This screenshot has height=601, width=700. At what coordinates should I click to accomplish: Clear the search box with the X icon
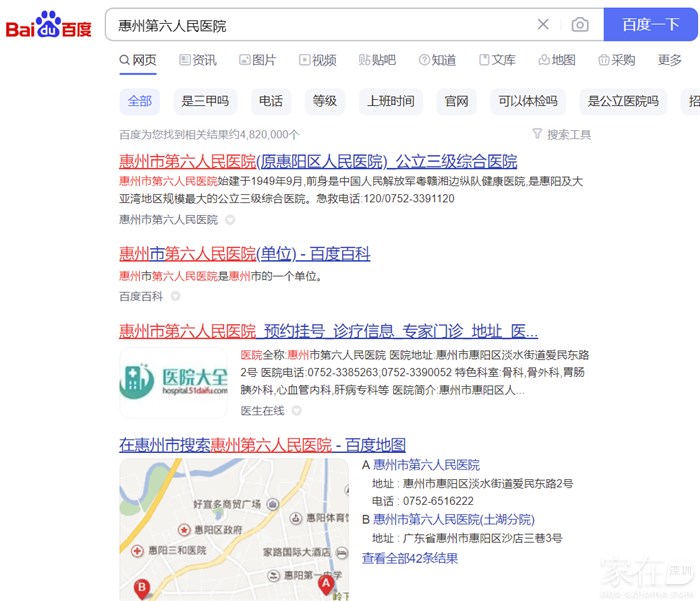543,25
